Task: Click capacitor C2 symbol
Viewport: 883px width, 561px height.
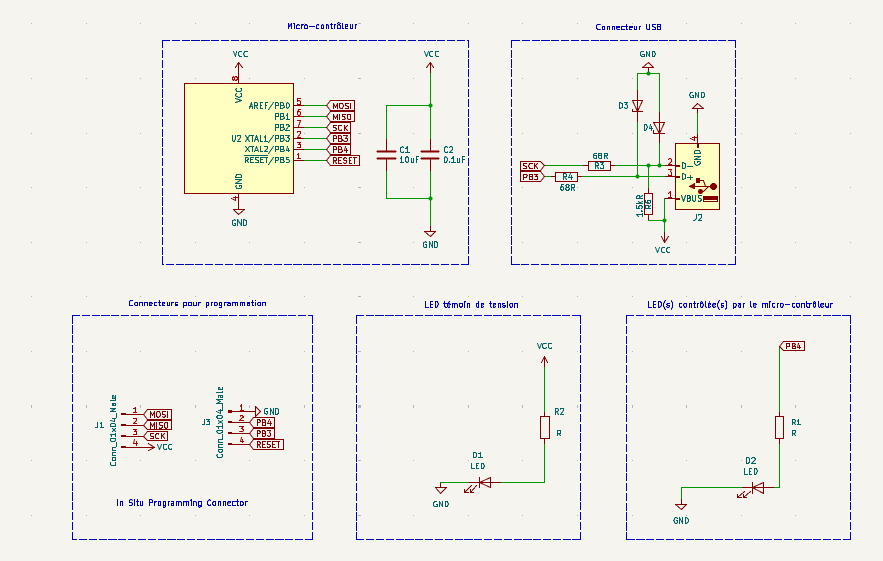Action: 430,155
